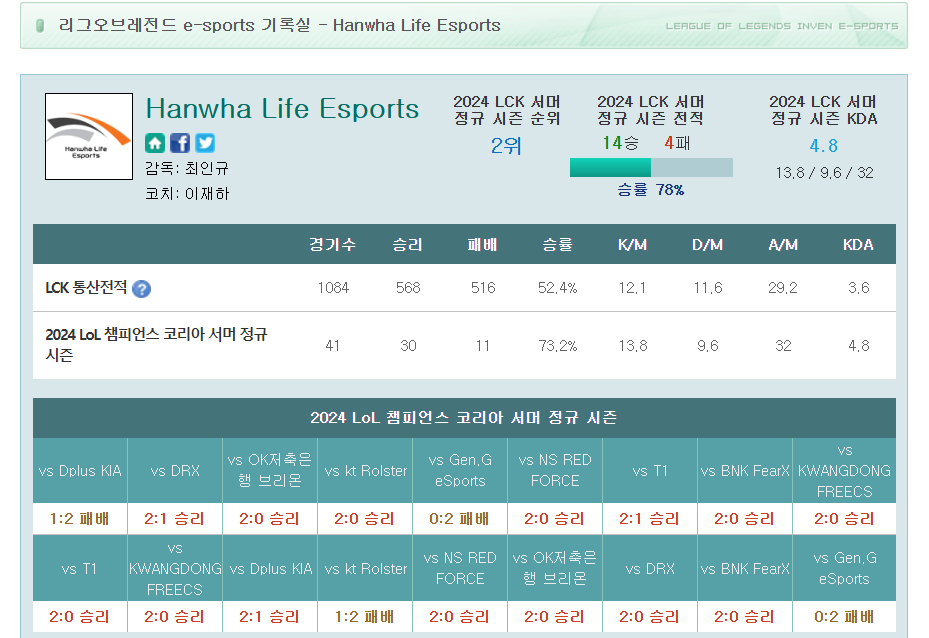This screenshot has width=929, height=638.
Task: Click the first vs kt Rolster match cell
Action: [x=365, y=471]
